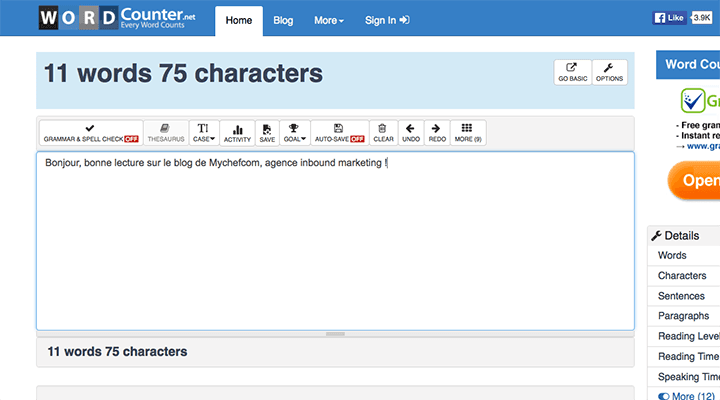This screenshot has width=720, height=400.
Task: Click the Details wrench icon
Action: click(656, 236)
